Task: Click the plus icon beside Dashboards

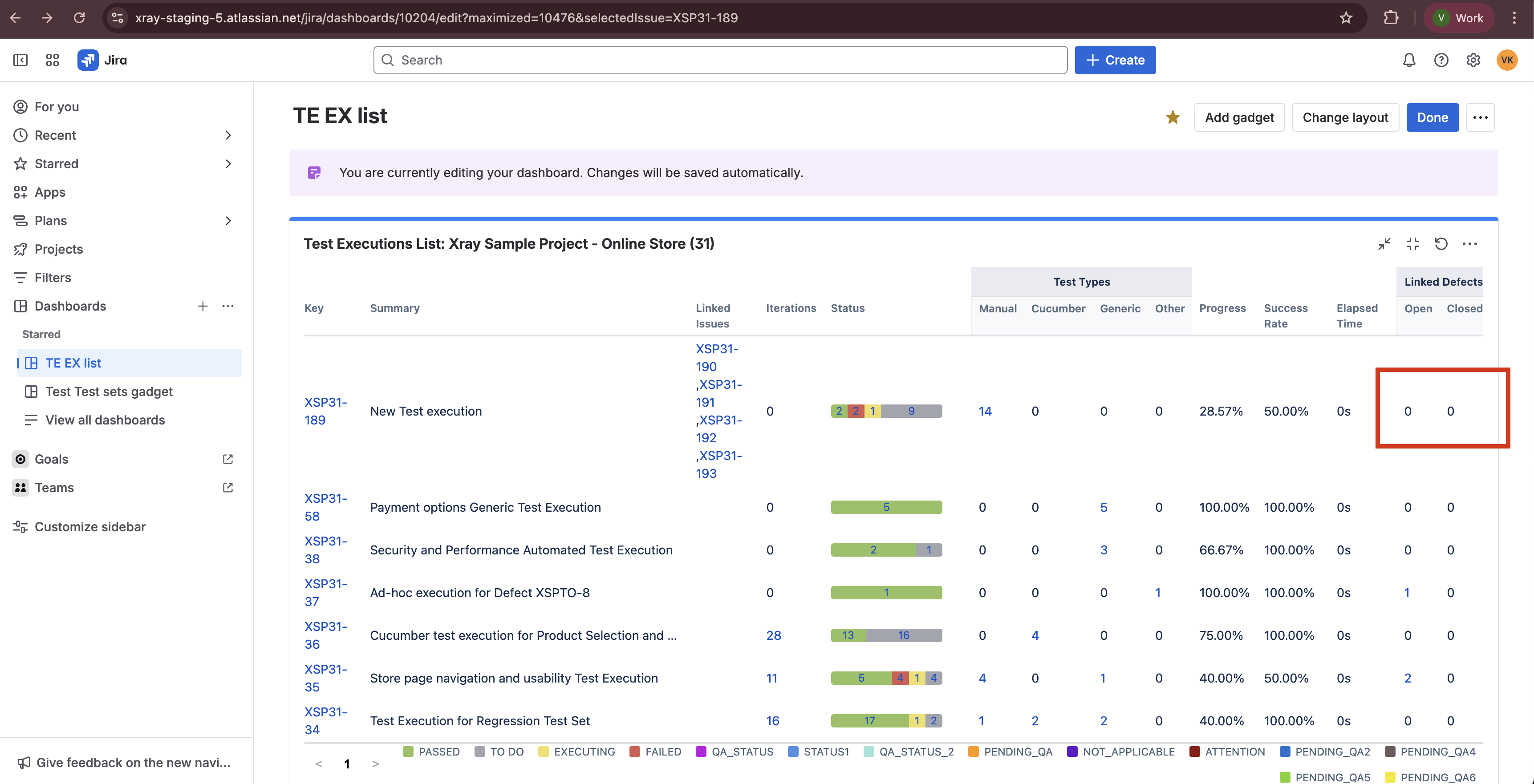Action: pyautogui.click(x=203, y=306)
